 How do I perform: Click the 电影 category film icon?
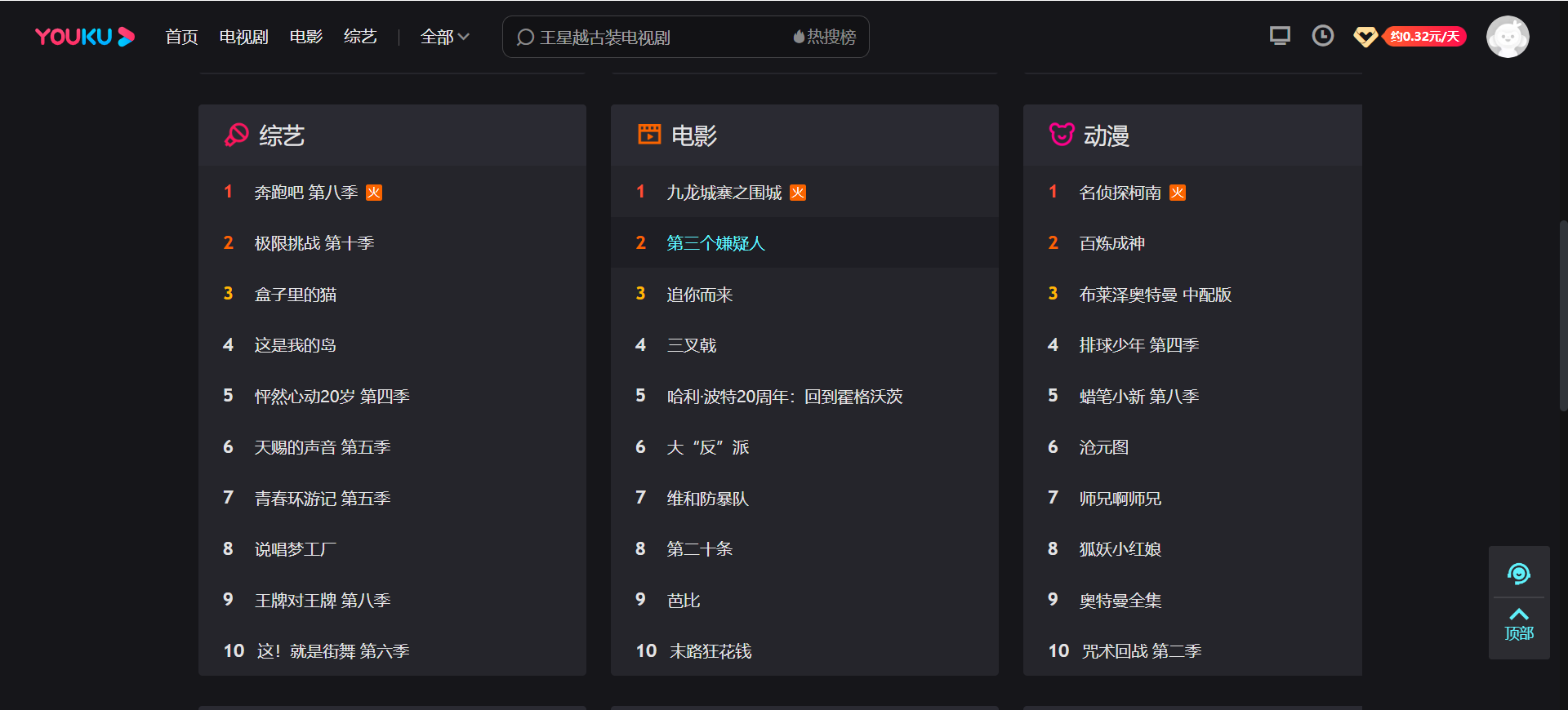[x=648, y=135]
